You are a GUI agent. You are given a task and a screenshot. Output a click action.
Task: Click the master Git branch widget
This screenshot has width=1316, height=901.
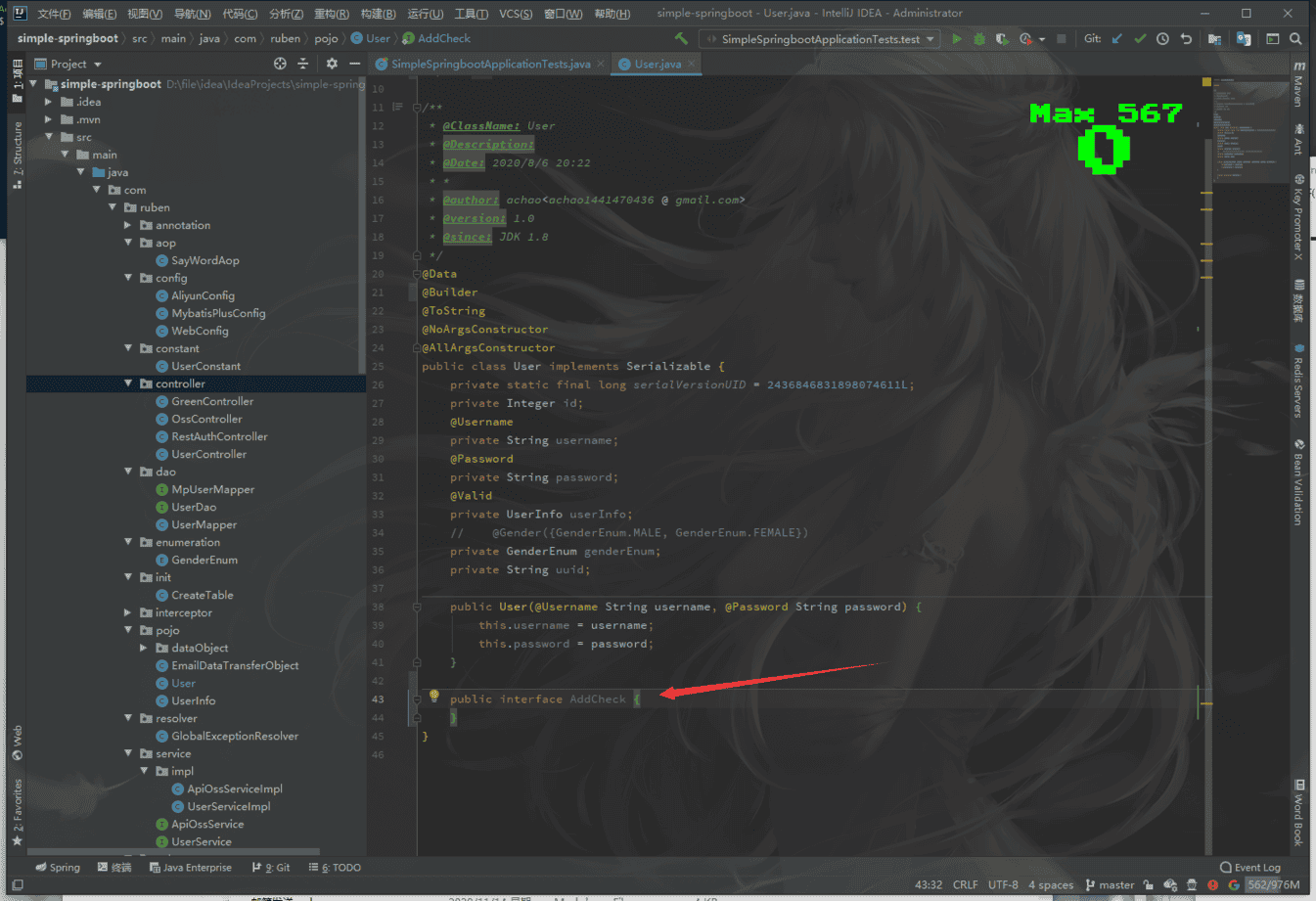(1110, 884)
